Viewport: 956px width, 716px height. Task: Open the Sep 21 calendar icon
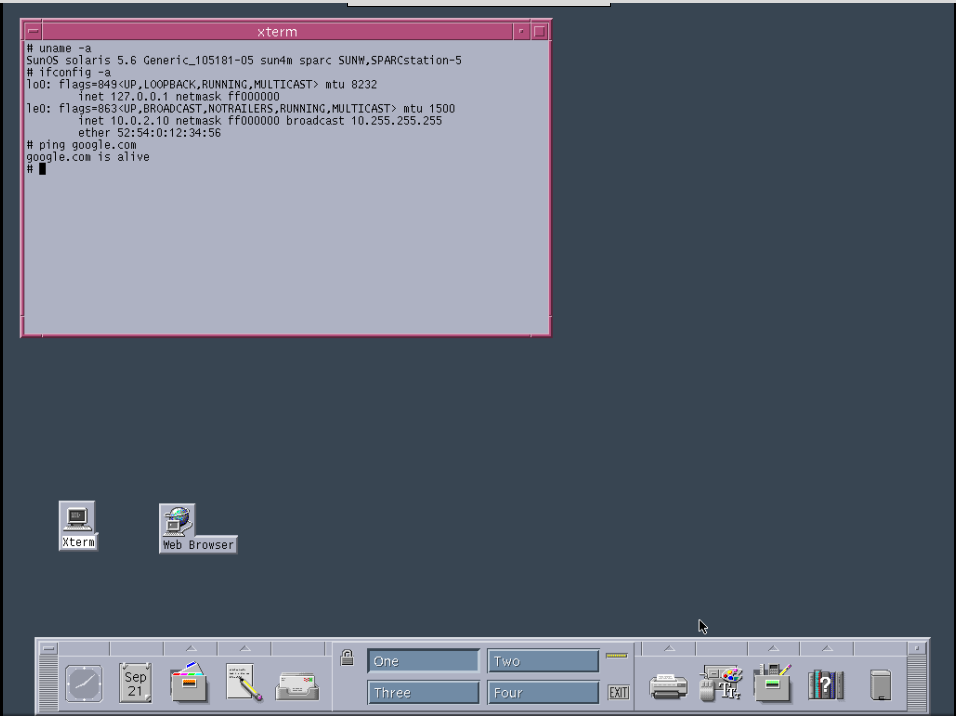tap(135, 683)
